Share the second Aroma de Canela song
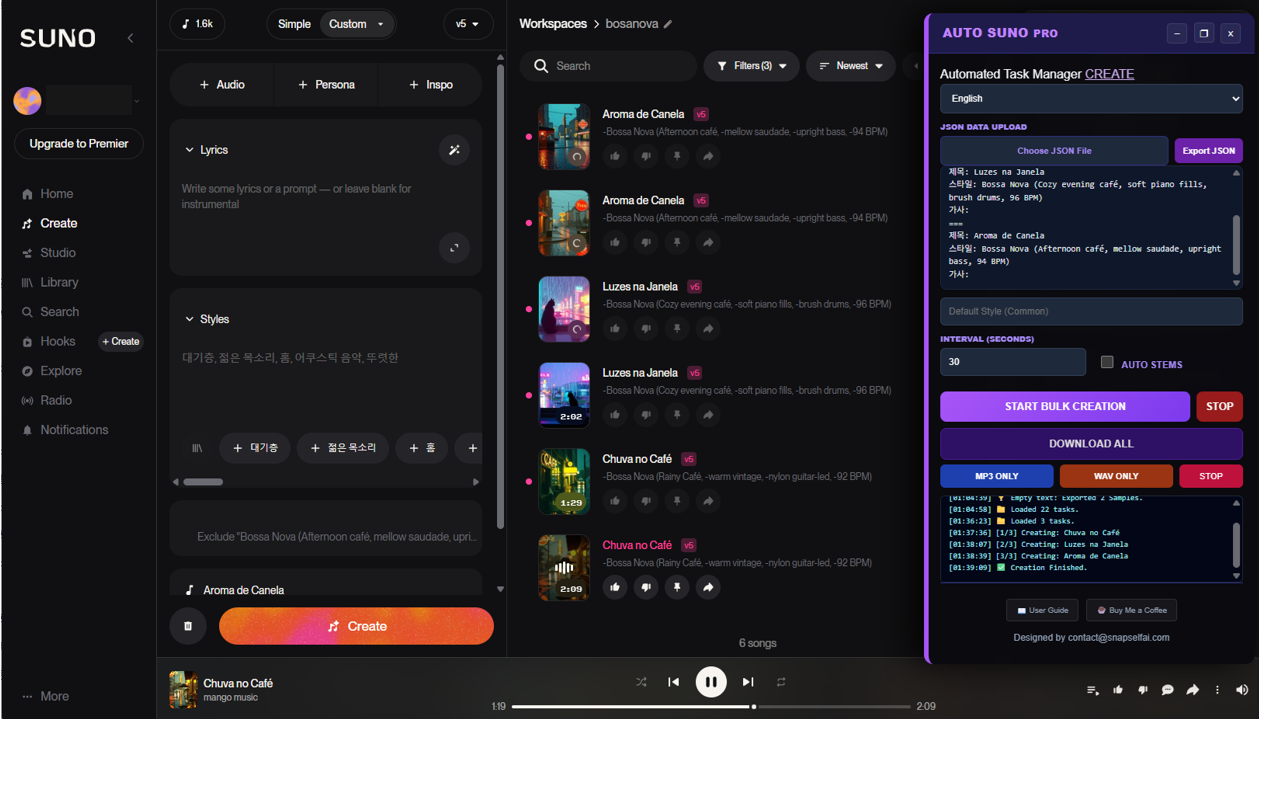Viewport: 1280px width, 800px height. (708, 242)
